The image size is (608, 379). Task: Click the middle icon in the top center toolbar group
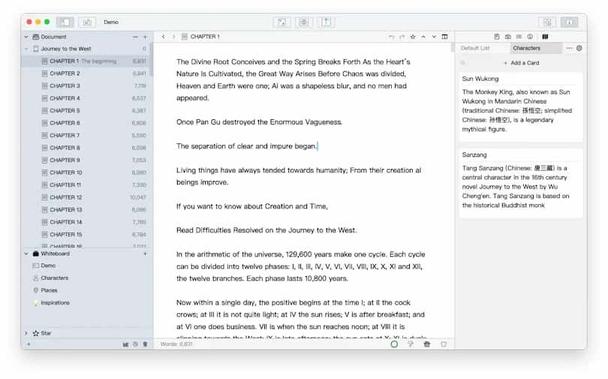point(304,22)
